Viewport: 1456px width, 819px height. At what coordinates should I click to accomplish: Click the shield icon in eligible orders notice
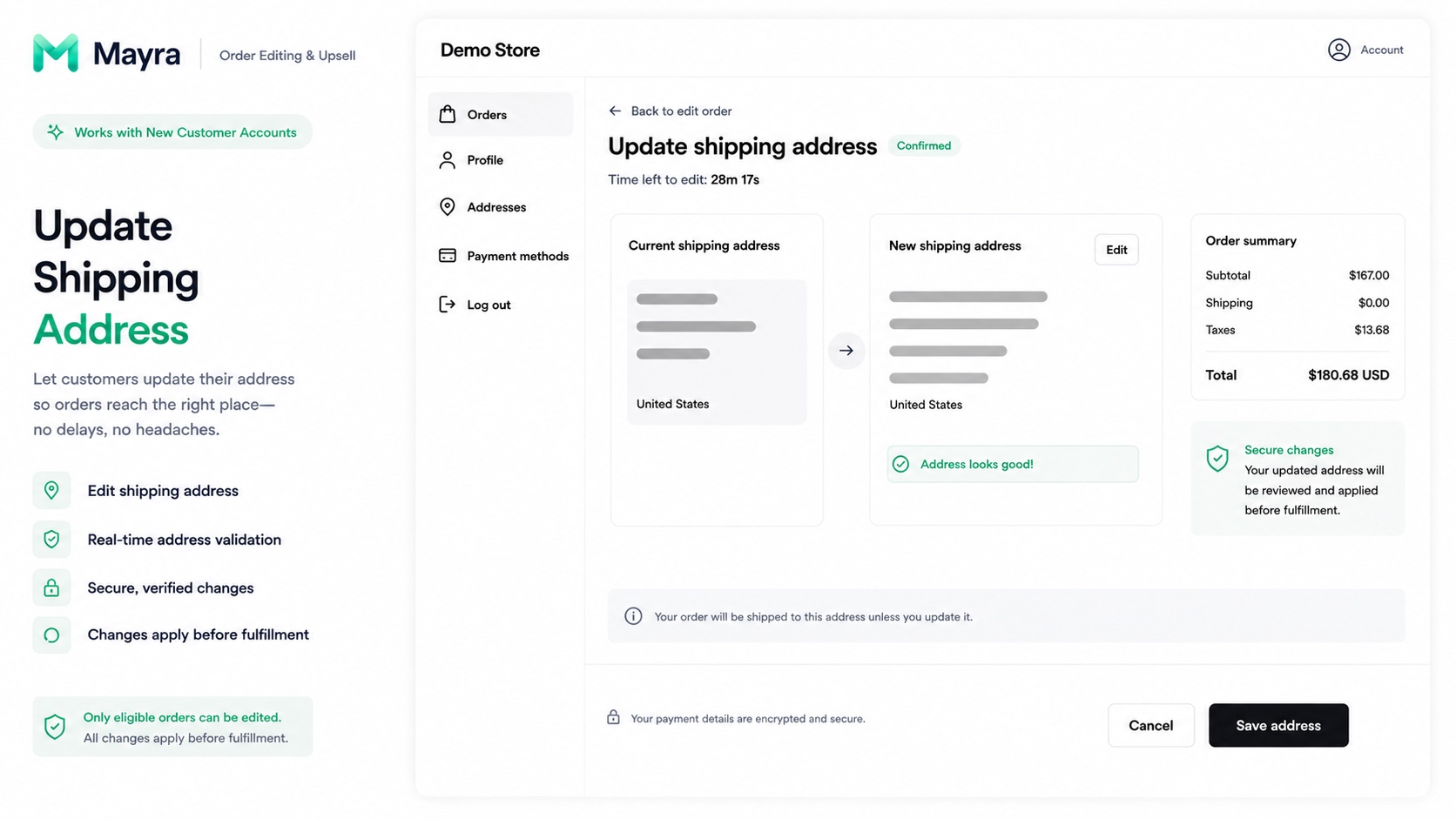[55, 727]
